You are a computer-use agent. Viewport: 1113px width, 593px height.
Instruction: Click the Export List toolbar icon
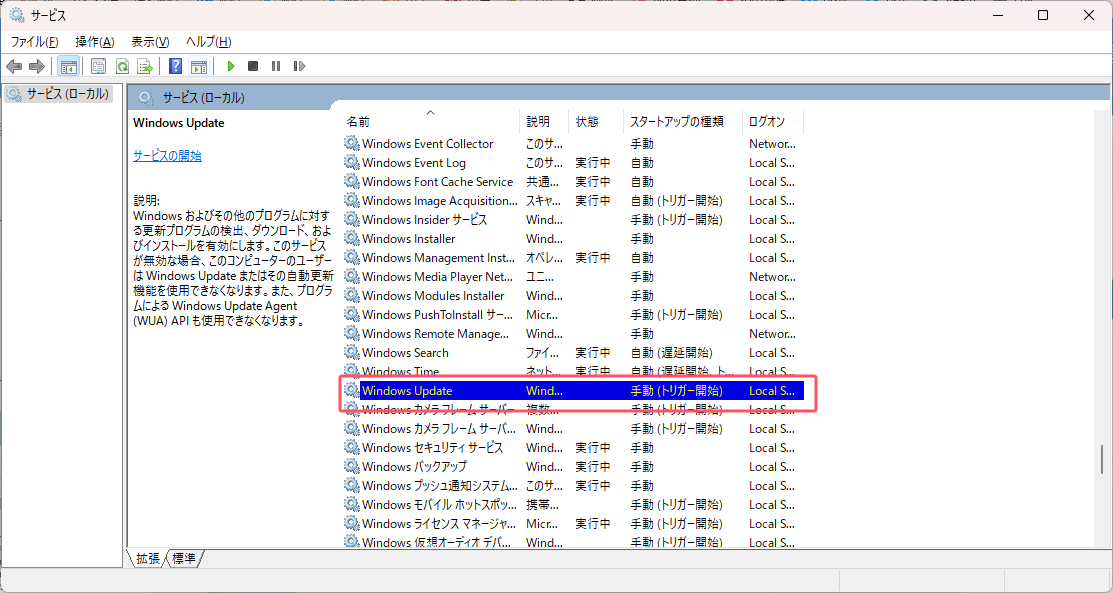point(145,66)
